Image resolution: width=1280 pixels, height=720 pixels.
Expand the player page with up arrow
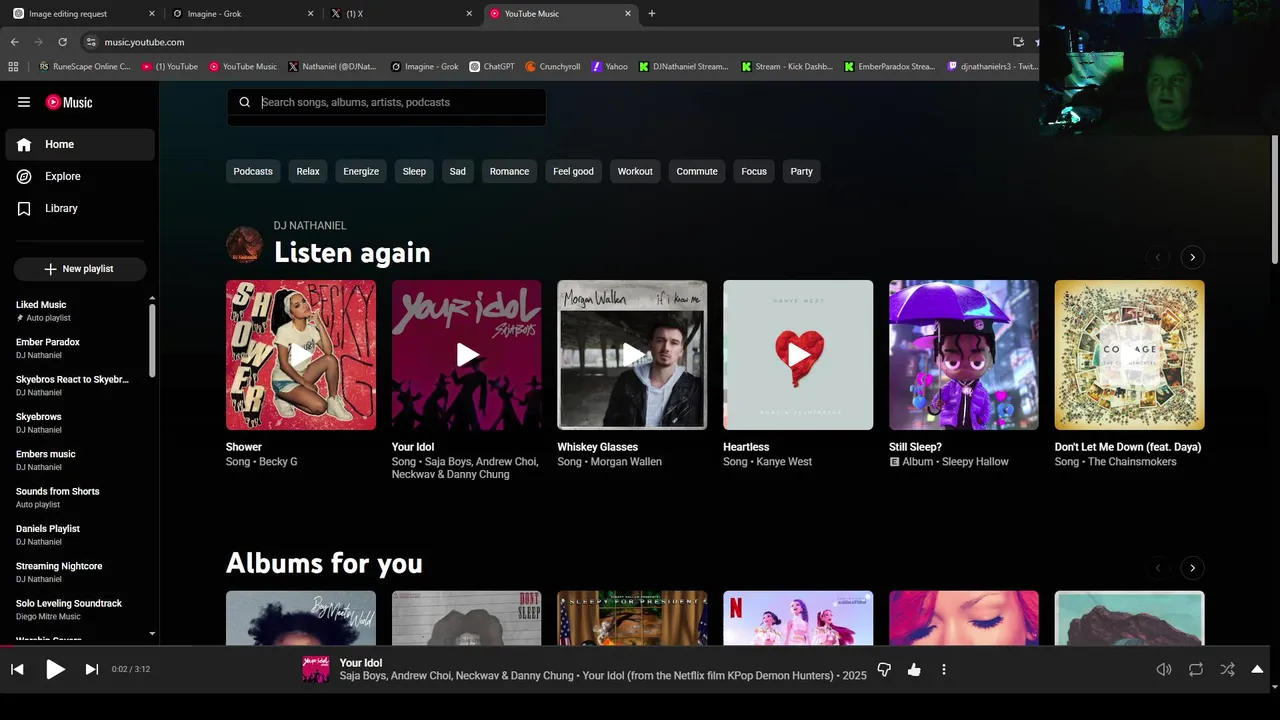[x=1257, y=669]
